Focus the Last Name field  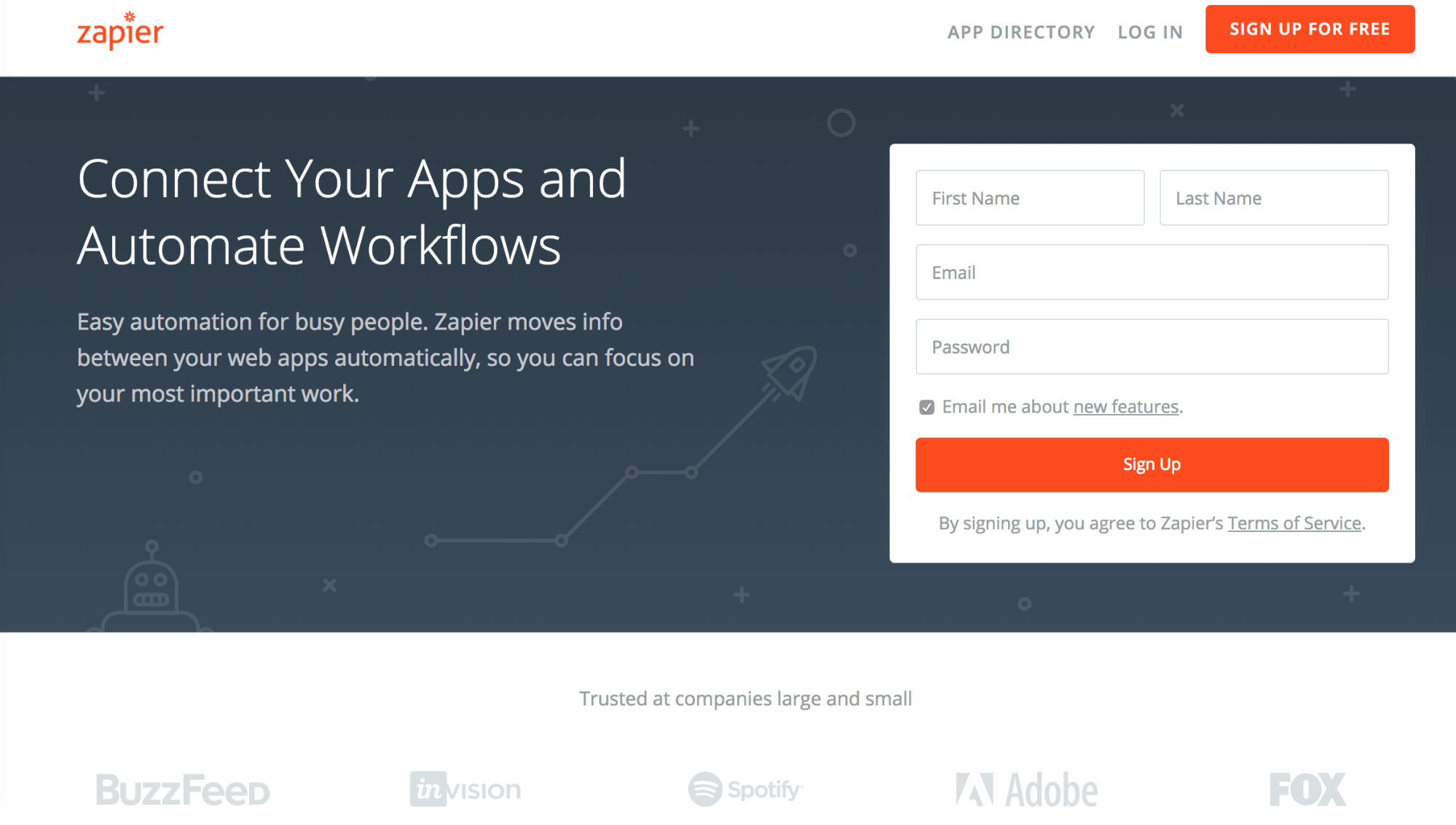coord(1274,198)
